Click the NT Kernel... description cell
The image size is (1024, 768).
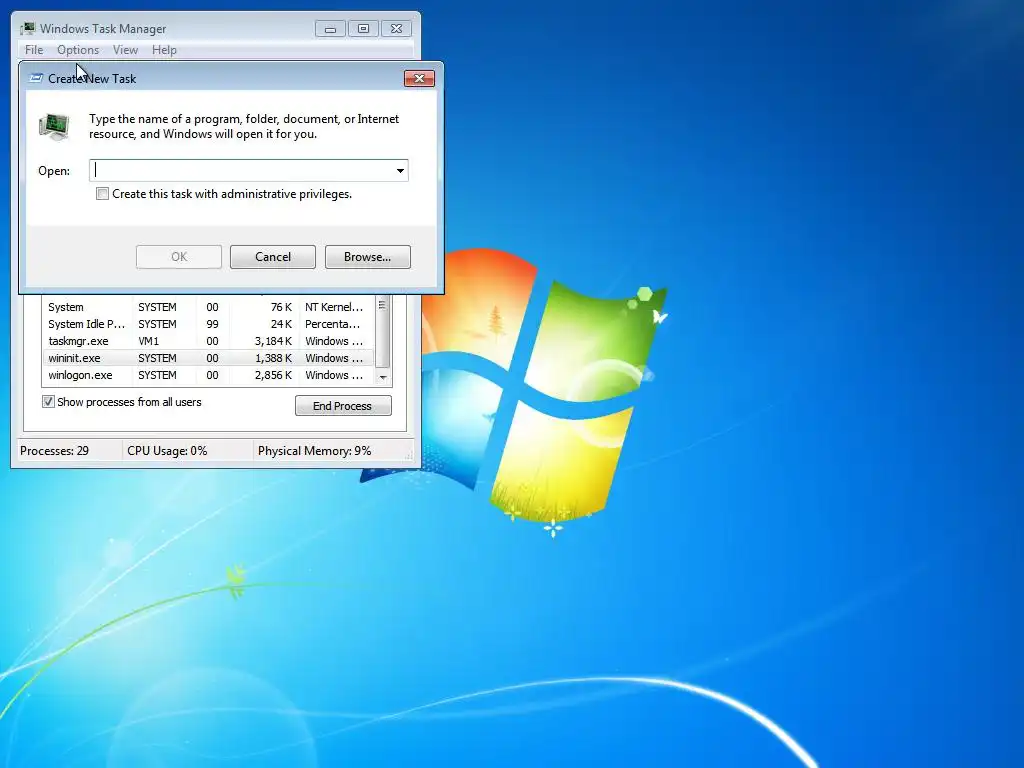point(334,307)
